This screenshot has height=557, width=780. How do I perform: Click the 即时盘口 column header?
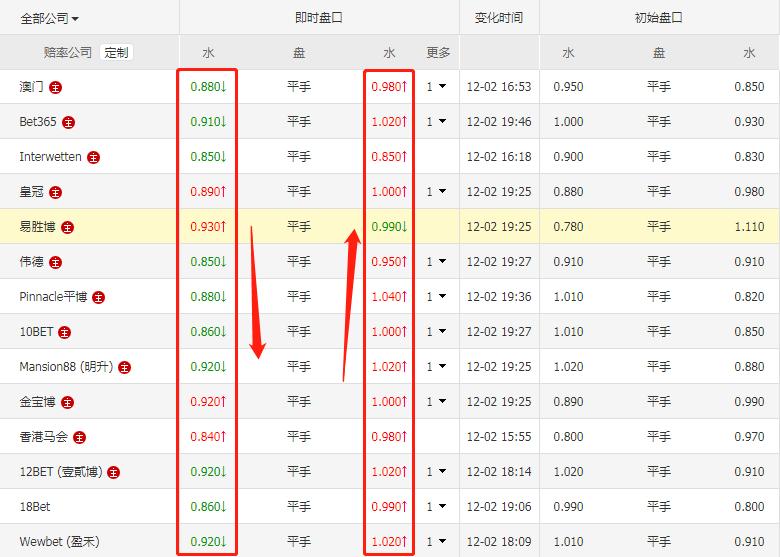pos(319,18)
